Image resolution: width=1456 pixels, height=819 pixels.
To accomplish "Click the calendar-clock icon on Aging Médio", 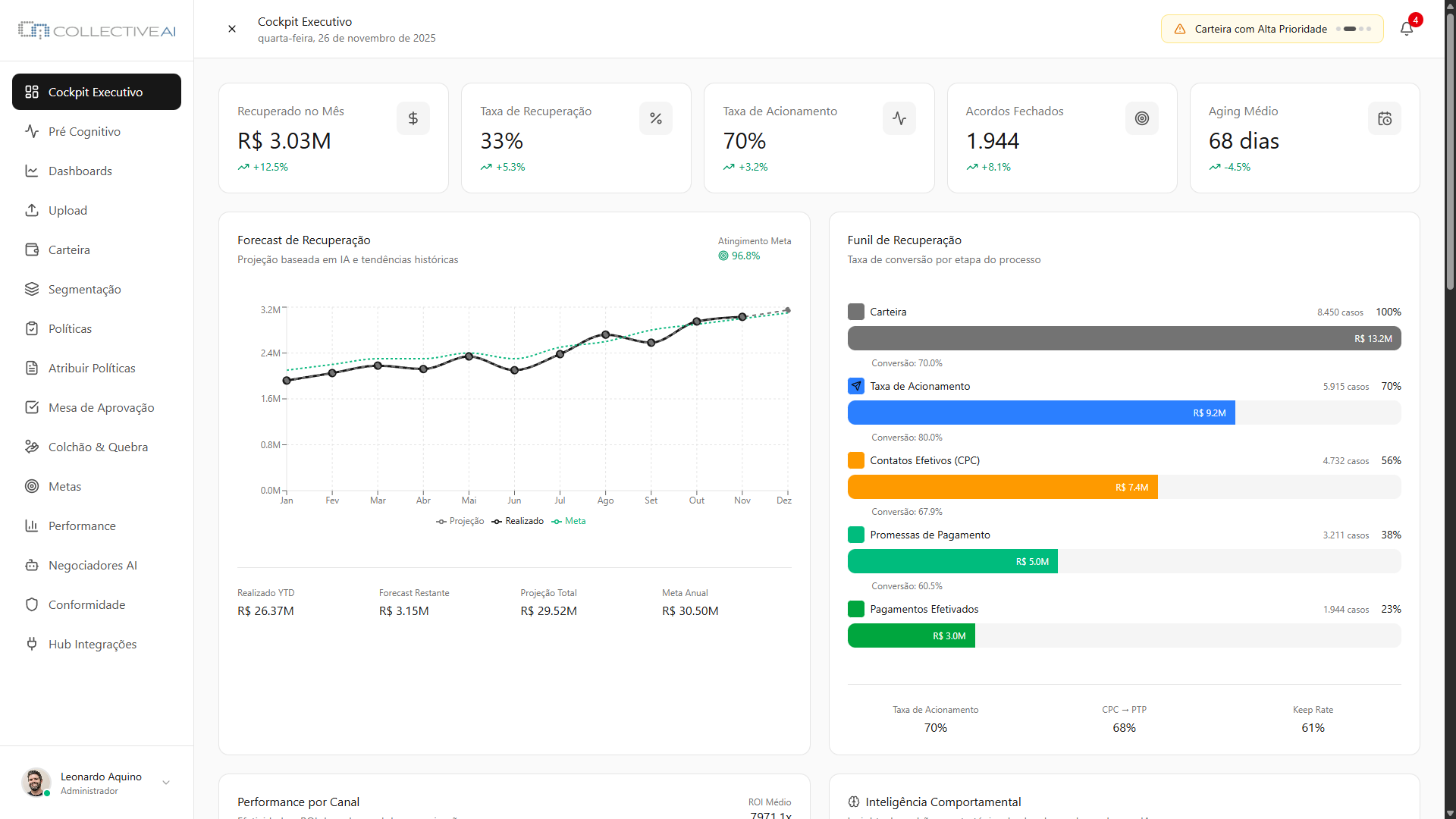I will (x=1385, y=118).
